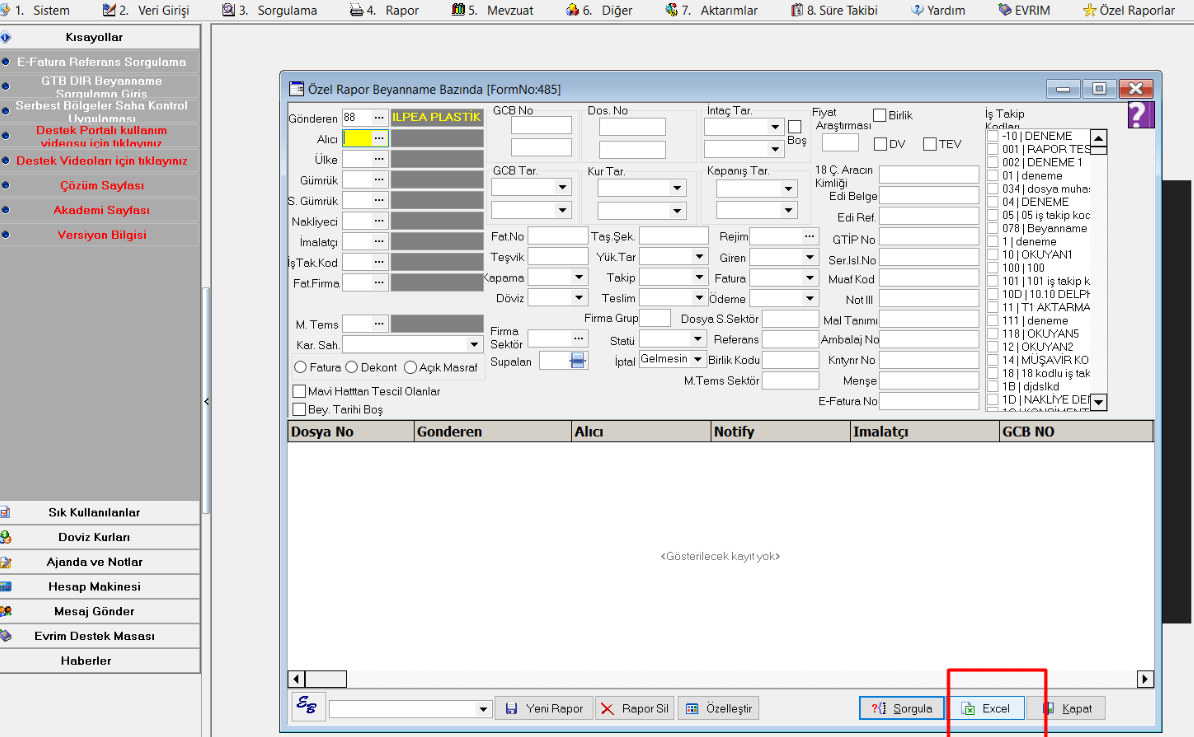Click the purple question mark help icon
Image resolution: width=1194 pixels, height=737 pixels.
click(x=1141, y=115)
